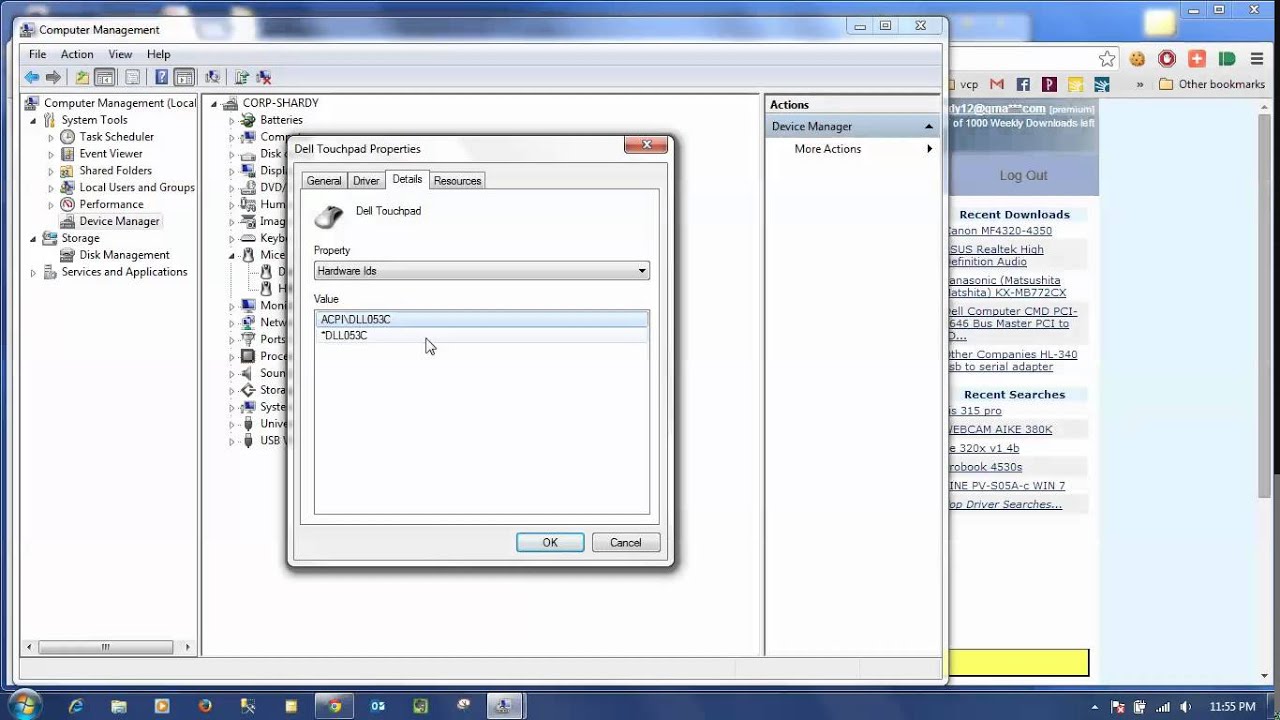Image resolution: width=1280 pixels, height=720 pixels.
Task: Expand the Task Scheduler node
Action: coord(51,137)
